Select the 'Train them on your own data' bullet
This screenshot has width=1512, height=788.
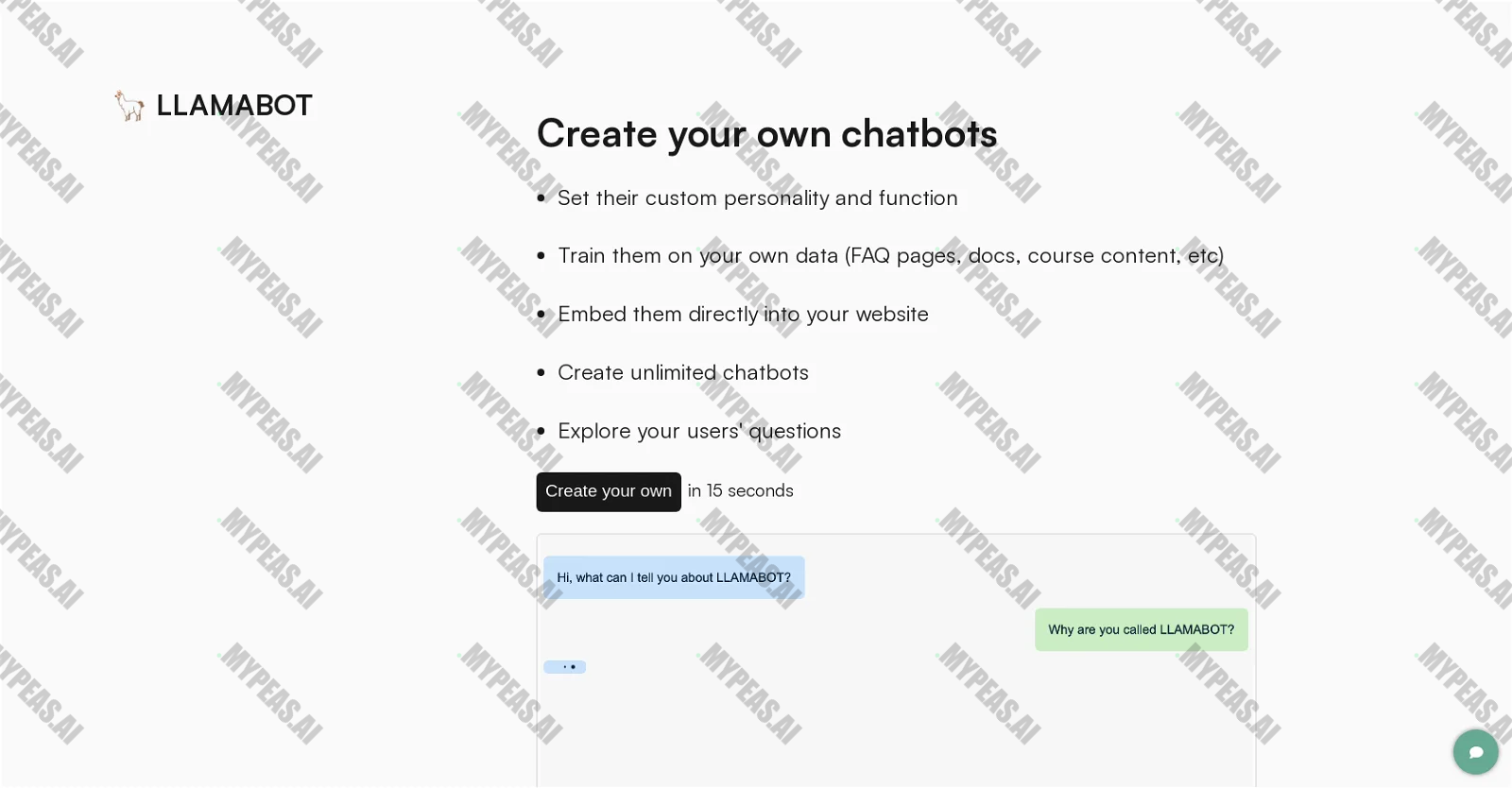tap(890, 256)
